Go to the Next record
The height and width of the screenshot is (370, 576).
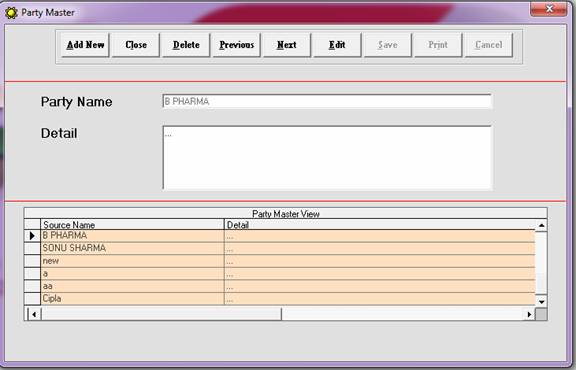point(287,45)
